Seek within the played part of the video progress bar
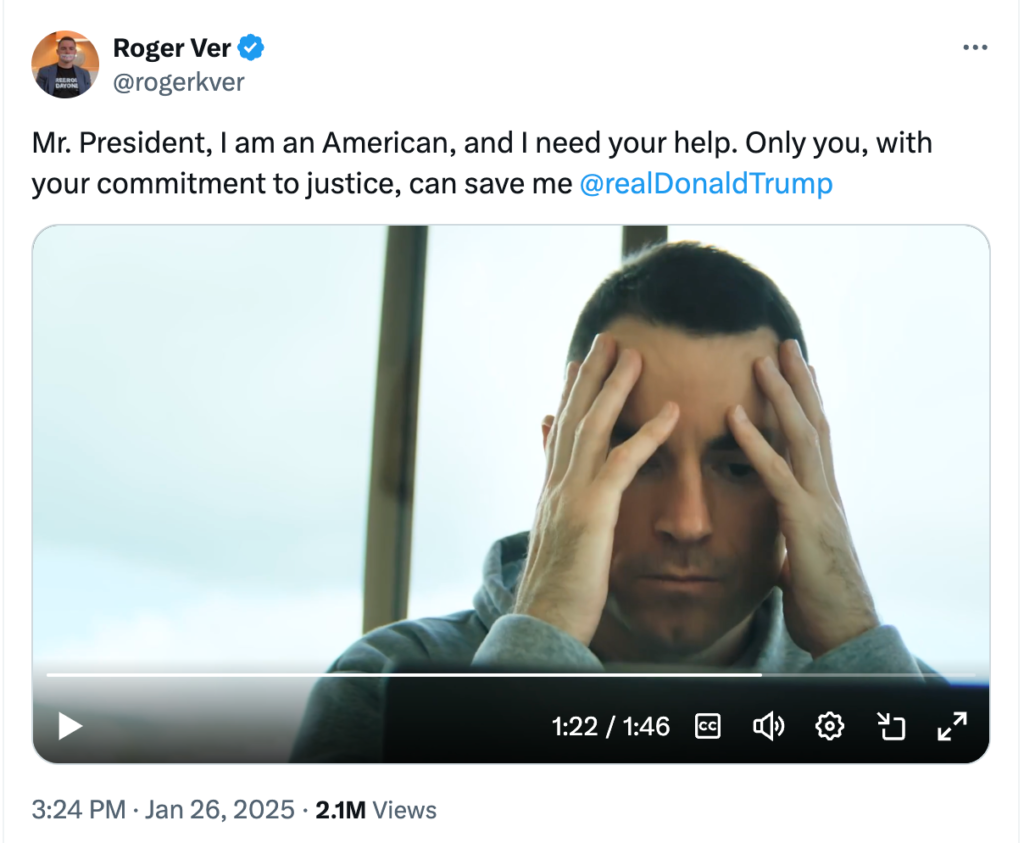 (x=400, y=675)
